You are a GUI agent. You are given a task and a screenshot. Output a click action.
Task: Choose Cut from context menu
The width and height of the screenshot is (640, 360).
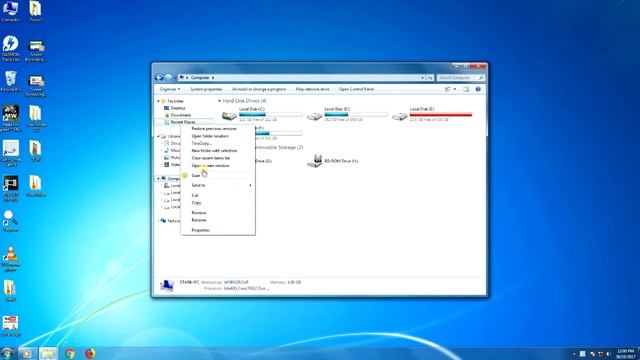tap(218, 196)
